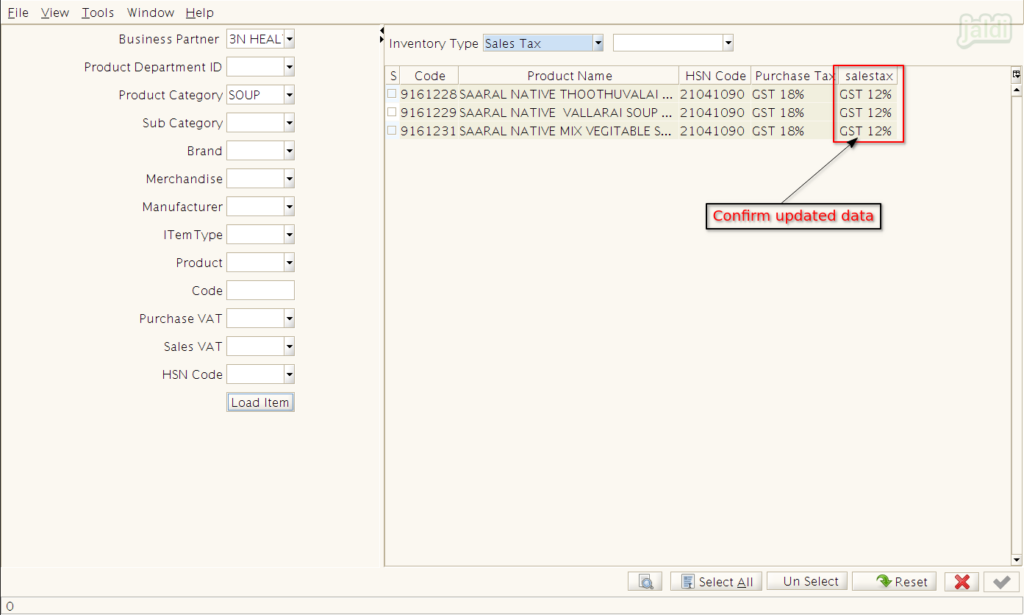The width and height of the screenshot is (1024, 615).
Task: Click the red X cancel icon button
Action: click(x=961, y=582)
